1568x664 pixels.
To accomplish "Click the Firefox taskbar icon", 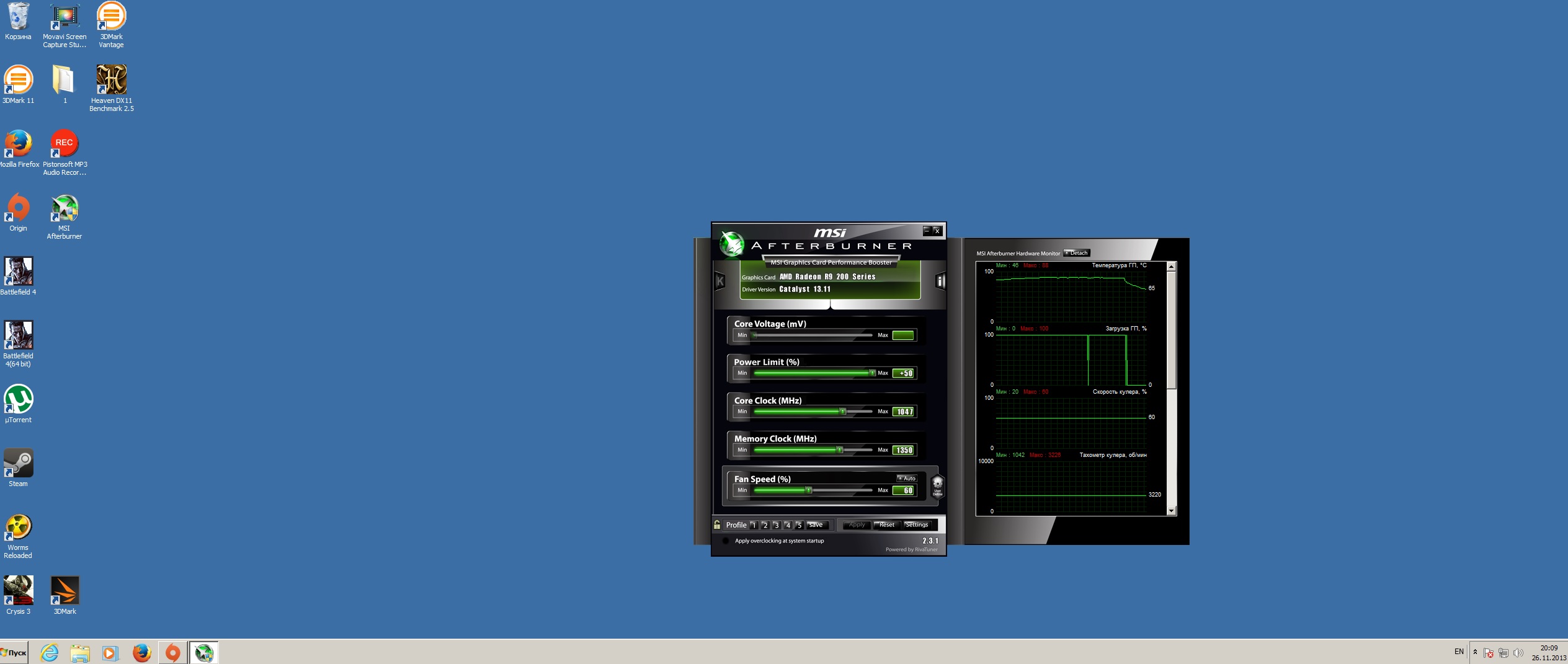I will point(141,652).
